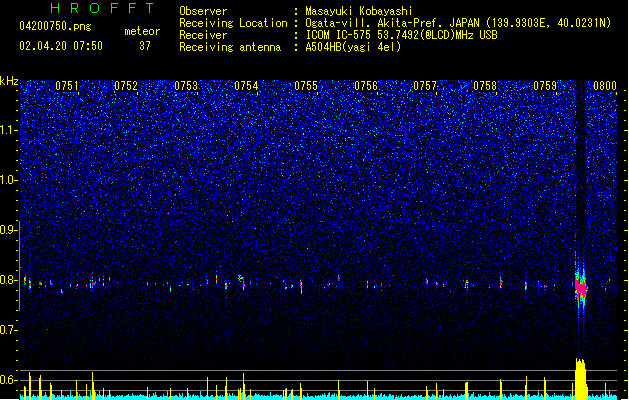Screen dimensions: 629x400
Task: Click the 0754 time marker
Action: coord(246,86)
